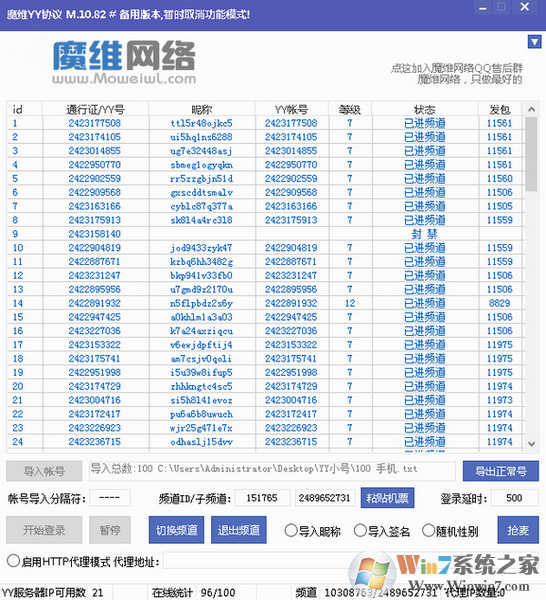This screenshot has height=600, width=546.
Task: Click the 子频道 field showing 2489652731
Action: tap(325, 498)
